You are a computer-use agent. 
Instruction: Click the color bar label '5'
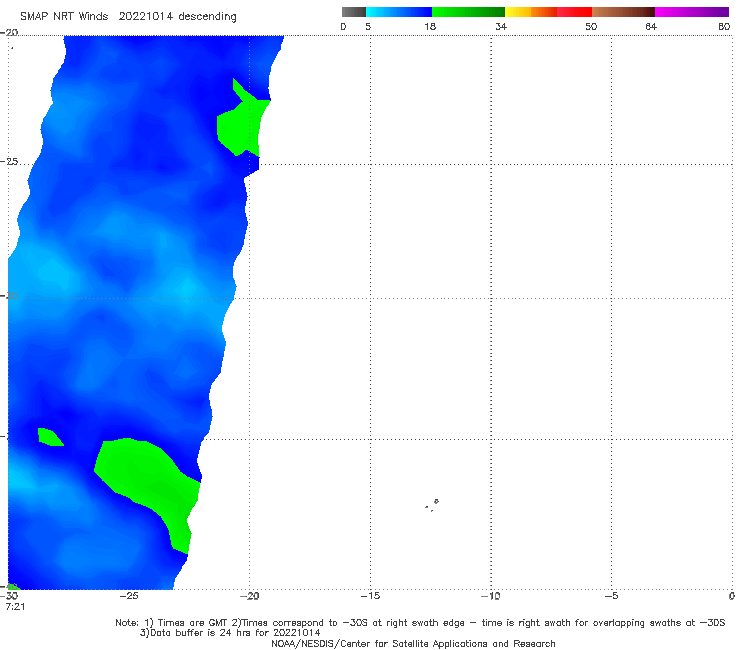coord(368,26)
